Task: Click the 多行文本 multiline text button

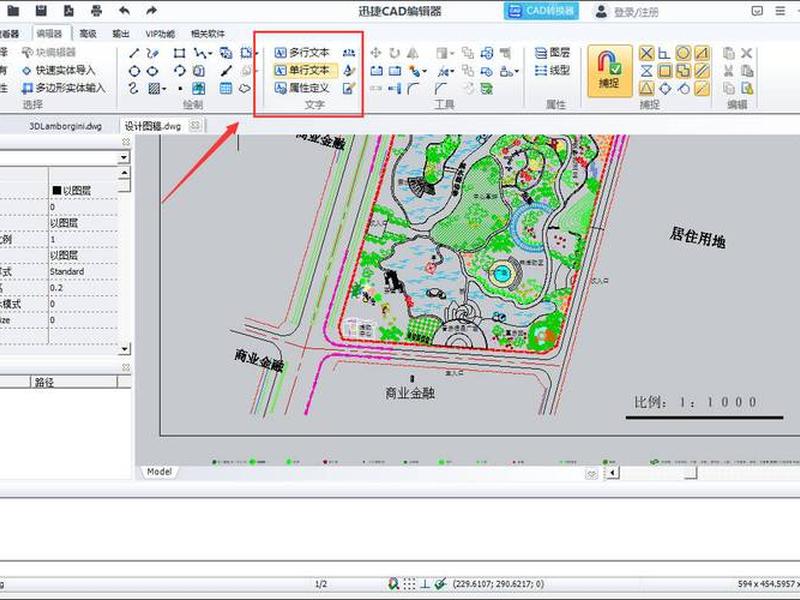Action: (303, 53)
